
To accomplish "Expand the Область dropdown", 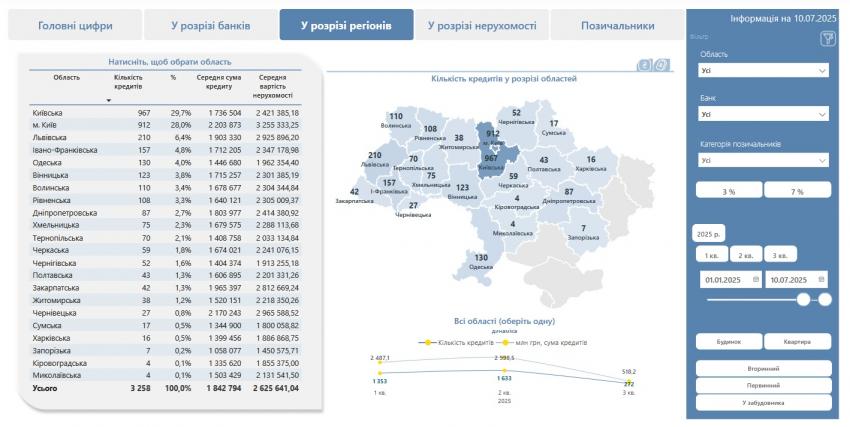I will tap(764, 71).
